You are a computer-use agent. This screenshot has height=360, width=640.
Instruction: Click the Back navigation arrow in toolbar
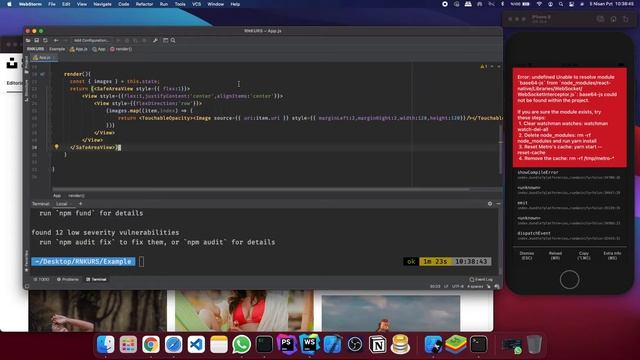[x=56, y=40]
